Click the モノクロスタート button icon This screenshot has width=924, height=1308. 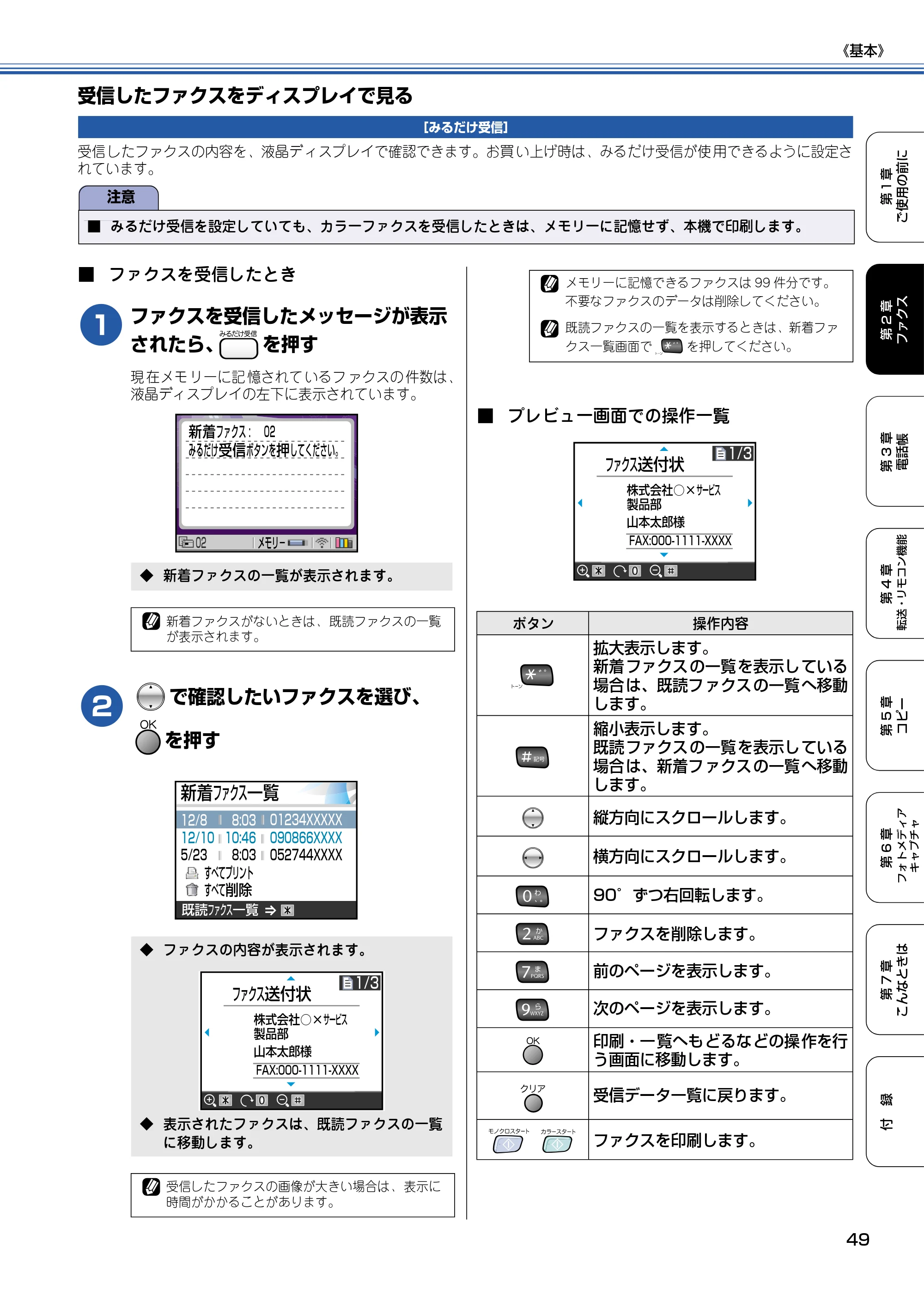pos(508,1144)
